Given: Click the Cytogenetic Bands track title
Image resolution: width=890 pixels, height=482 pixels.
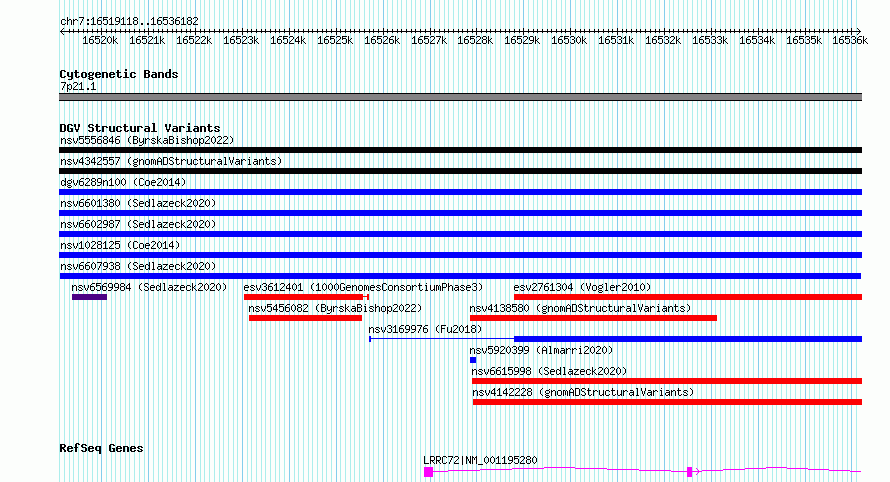Looking at the screenshot, I should (119, 74).
